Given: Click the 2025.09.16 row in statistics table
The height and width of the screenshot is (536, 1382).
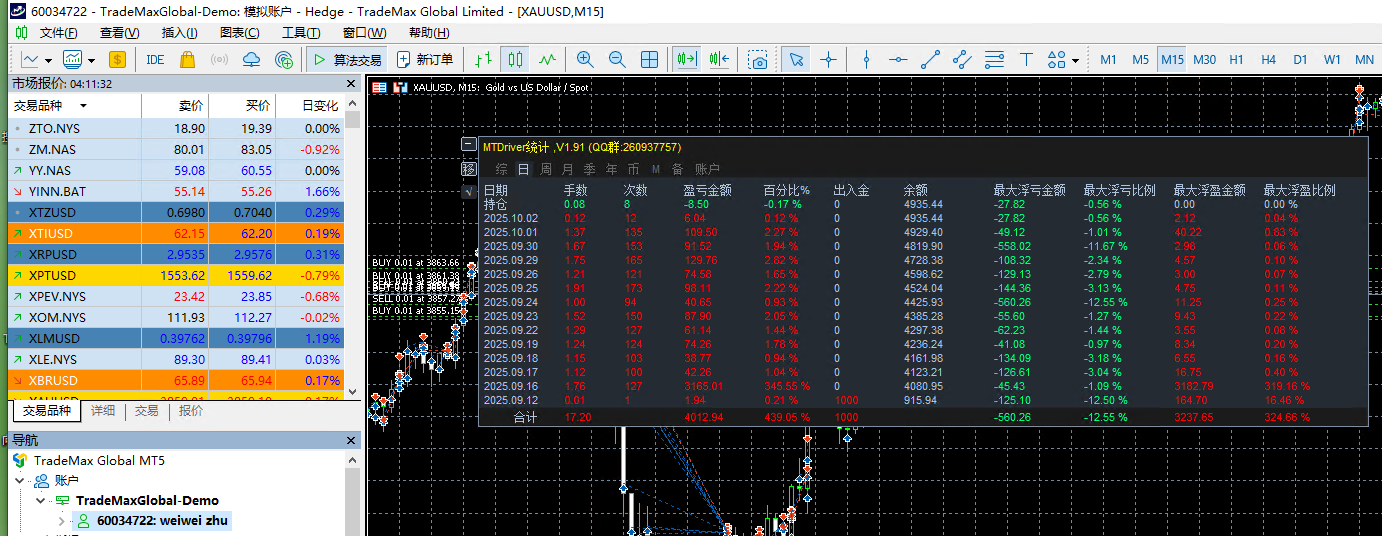Looking at the screenshot, I should (x=920, y=385).
